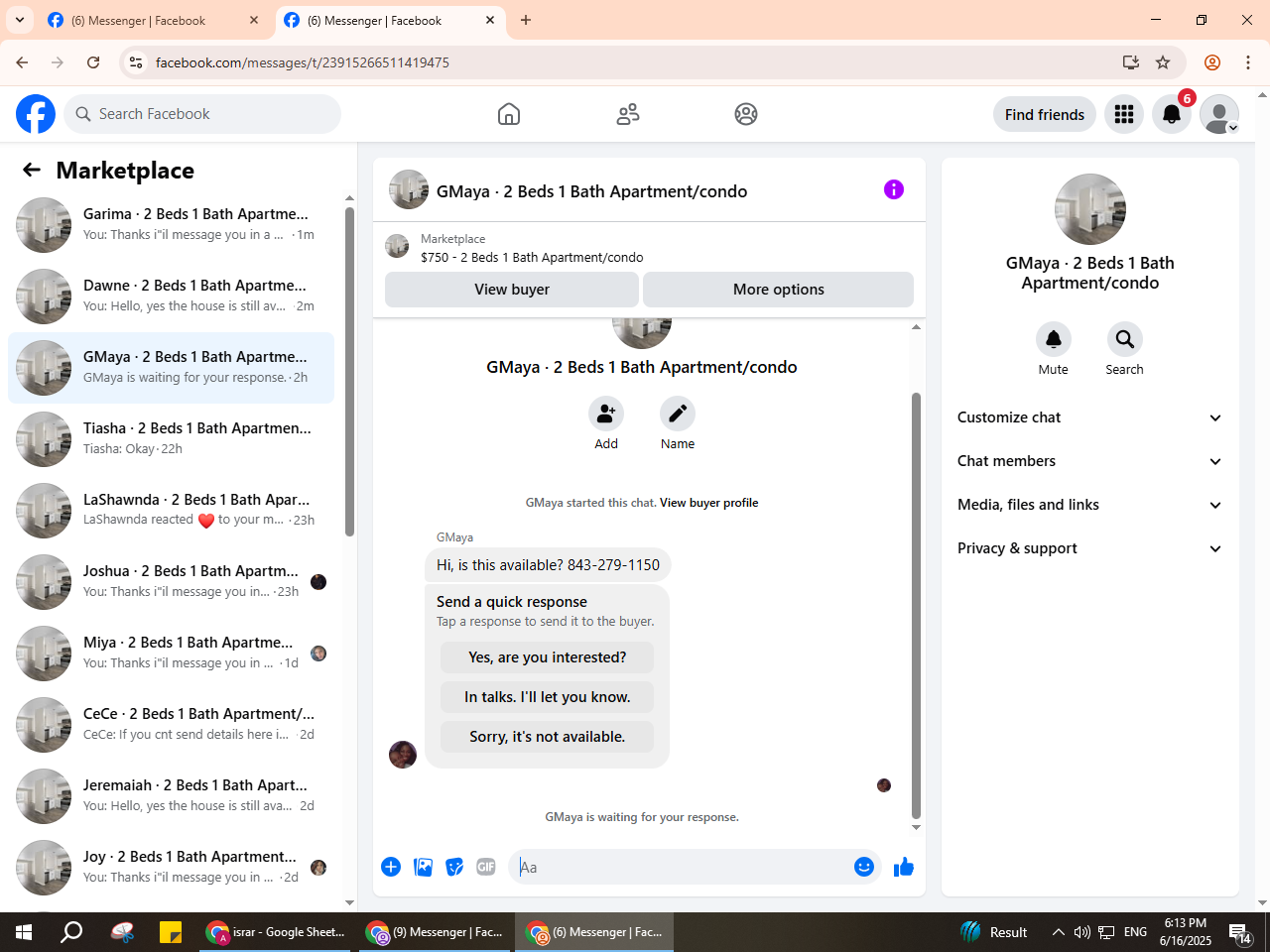Viewport: 1270px width, 952px height.
Task: Open the Windows Start menu
Action: 24,932
